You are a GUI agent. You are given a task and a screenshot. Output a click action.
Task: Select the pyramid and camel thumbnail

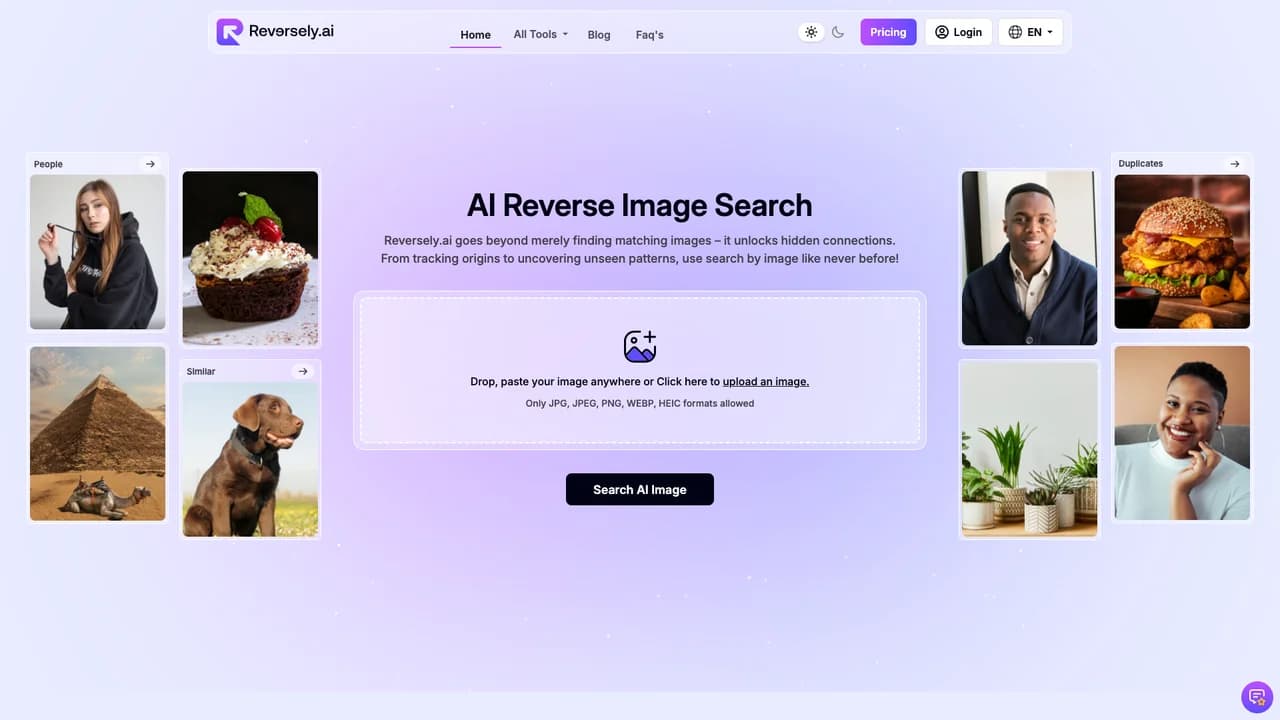click(x=98, y=433)
